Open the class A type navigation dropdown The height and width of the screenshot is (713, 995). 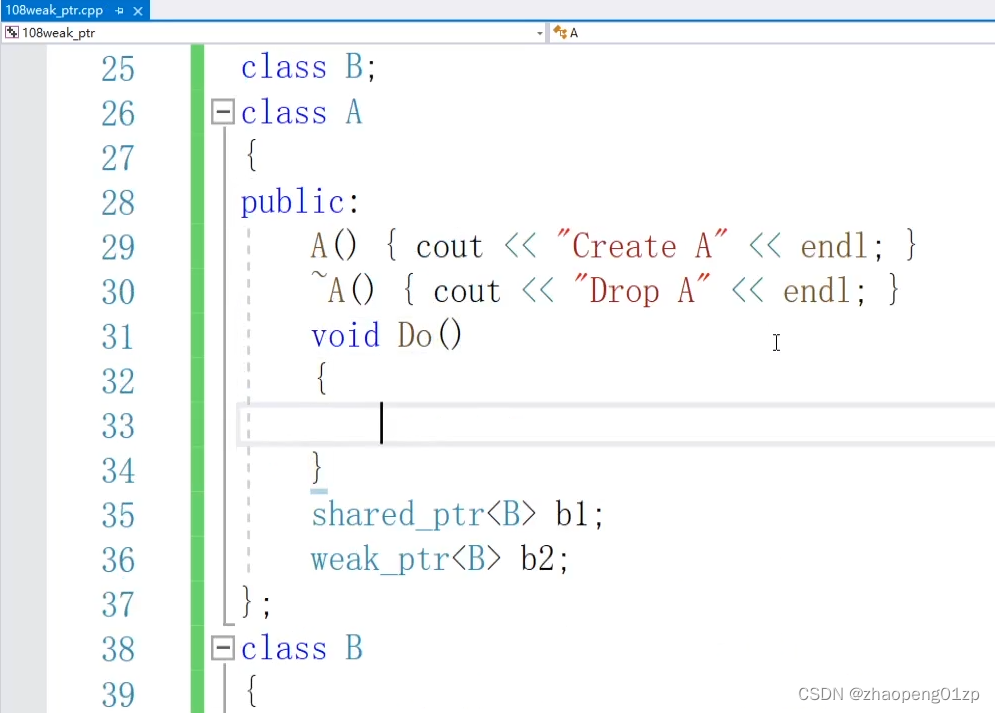point(772,32)
